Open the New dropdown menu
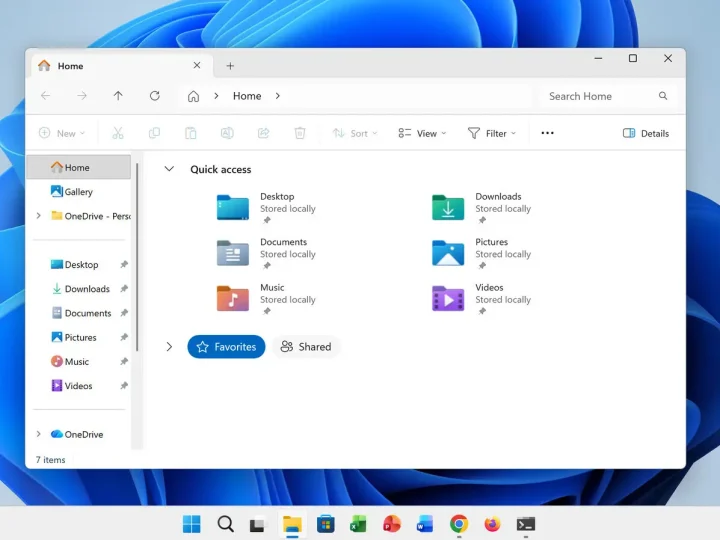This screenshot has height=540, width=720. pos(62,133)
